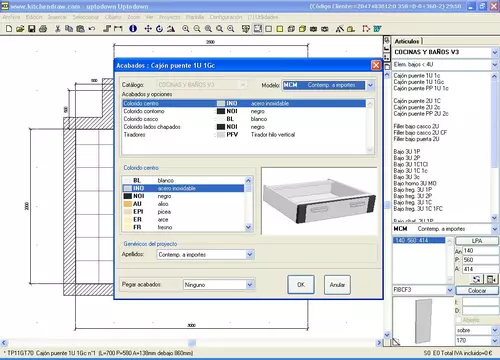Paste with the clipboard toolbar icon
The height and width of the screenshot is (360, 500).
pyautogui.click(x=80, y=29)
